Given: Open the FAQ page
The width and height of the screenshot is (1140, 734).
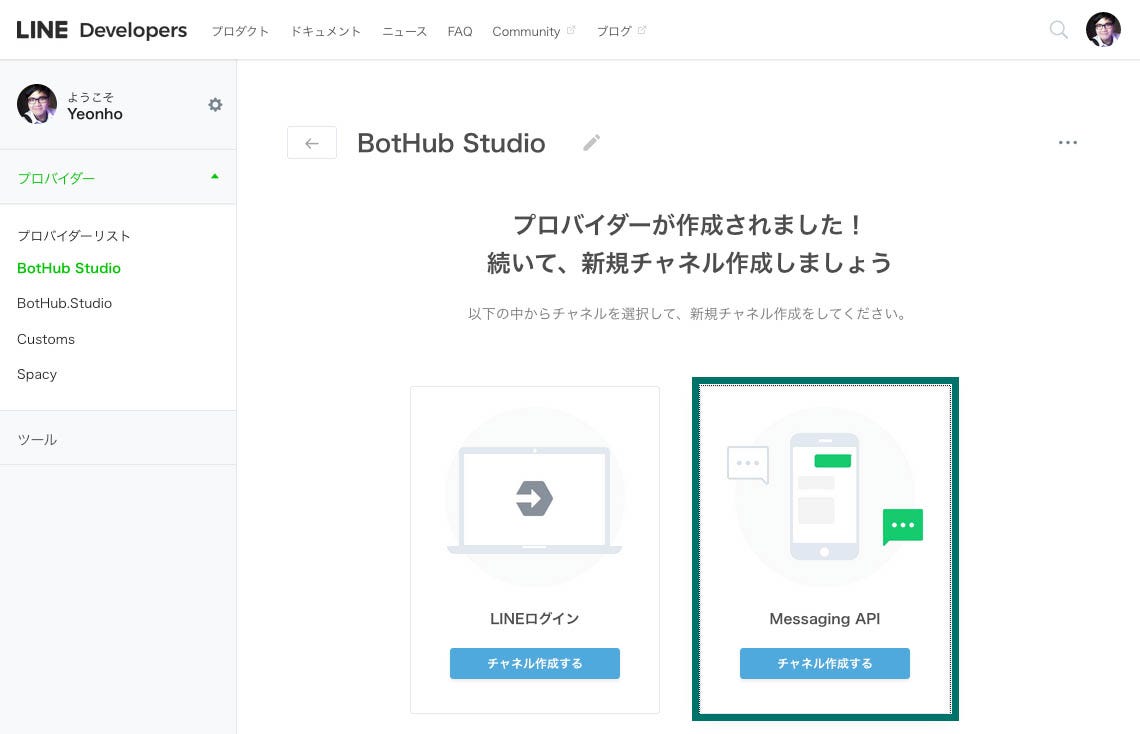Looking at the screenshot, I should [460, 31].
